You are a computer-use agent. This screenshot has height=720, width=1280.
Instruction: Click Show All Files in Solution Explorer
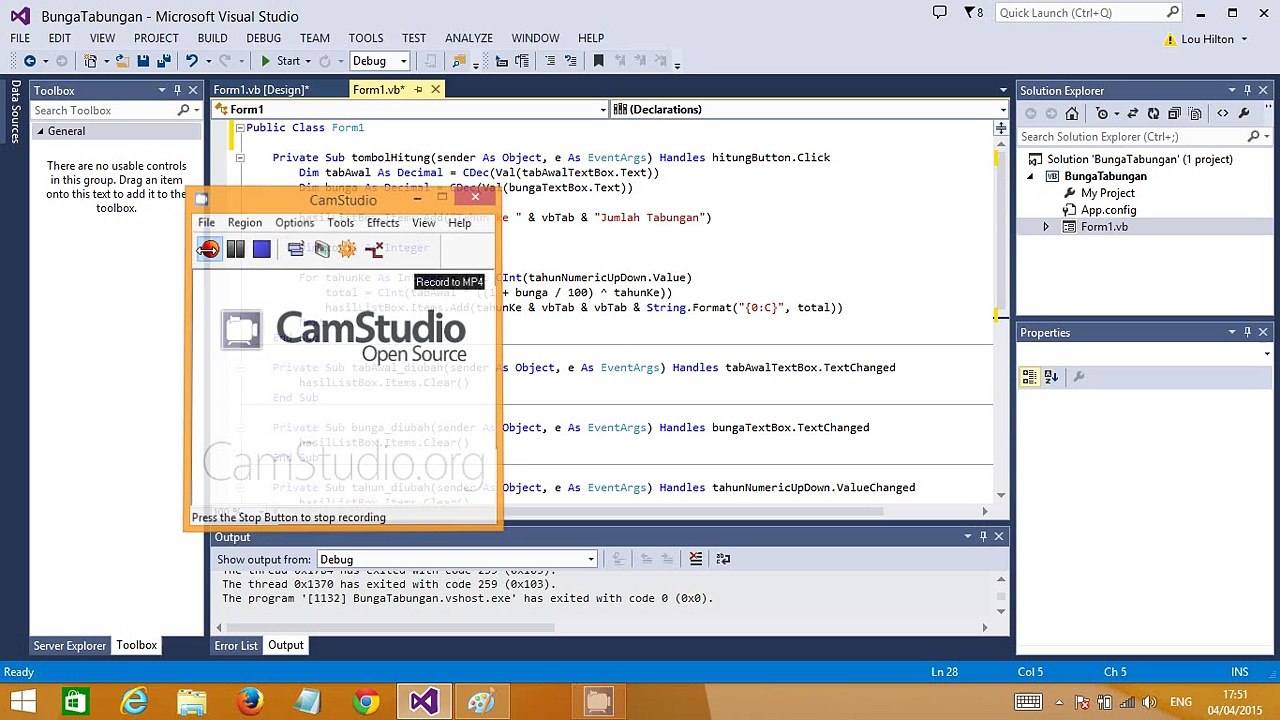1197,114
